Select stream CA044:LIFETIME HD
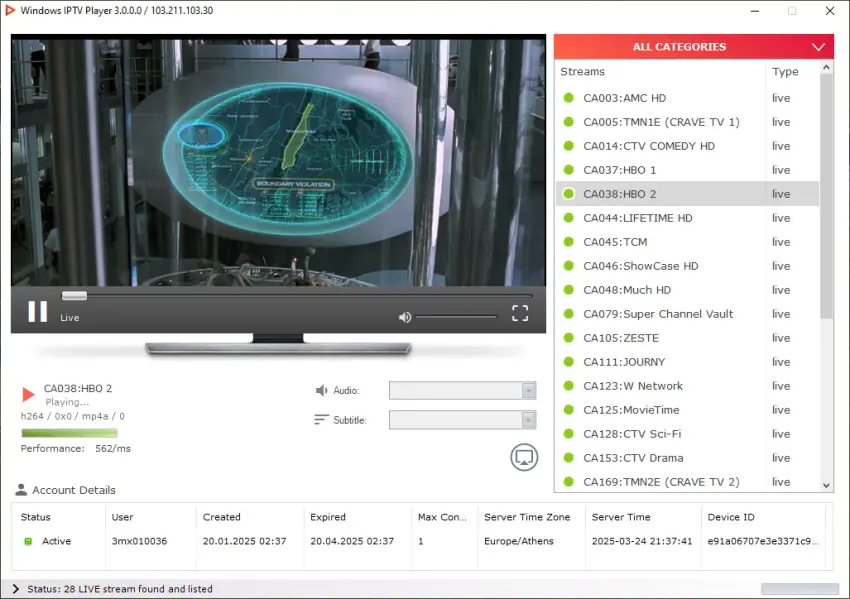The width and height of the screenshot is (850, 599). 687,218
